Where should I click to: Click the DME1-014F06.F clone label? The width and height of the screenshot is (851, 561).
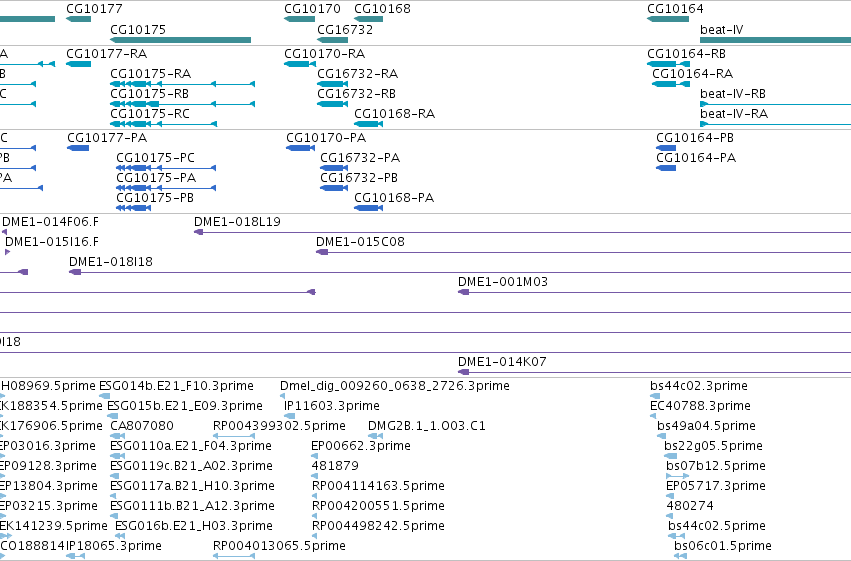click(x=50, y=222)
